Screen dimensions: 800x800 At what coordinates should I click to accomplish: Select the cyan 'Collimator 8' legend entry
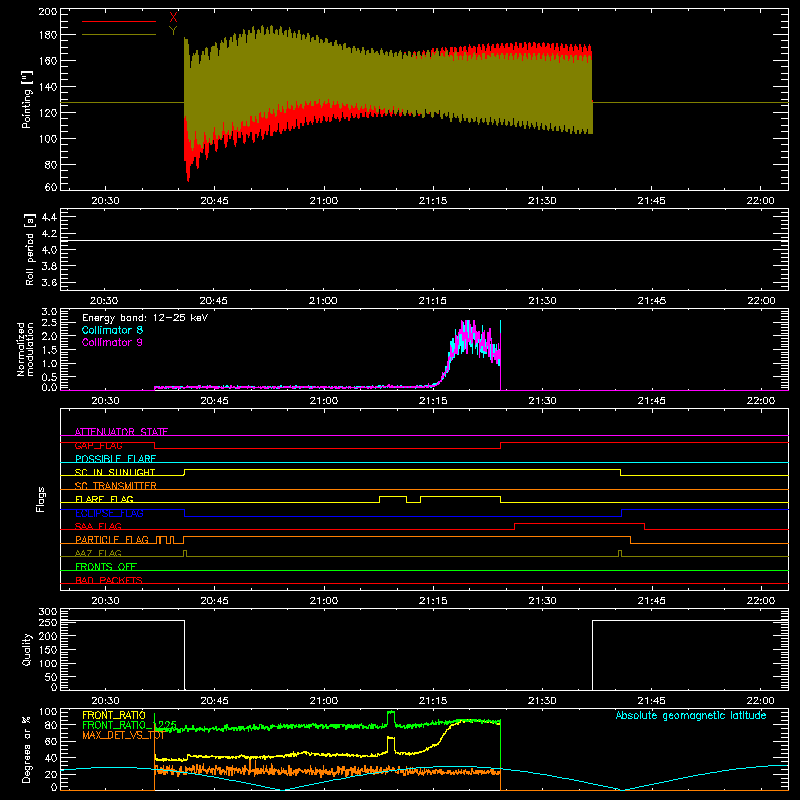[112, 330]
